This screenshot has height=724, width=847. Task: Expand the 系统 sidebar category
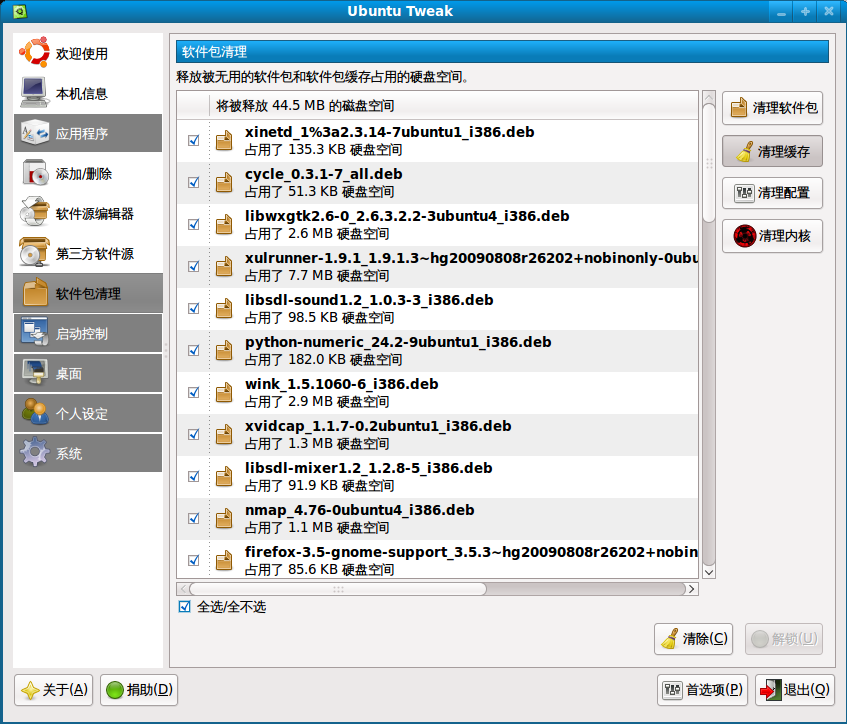point(88,453)
